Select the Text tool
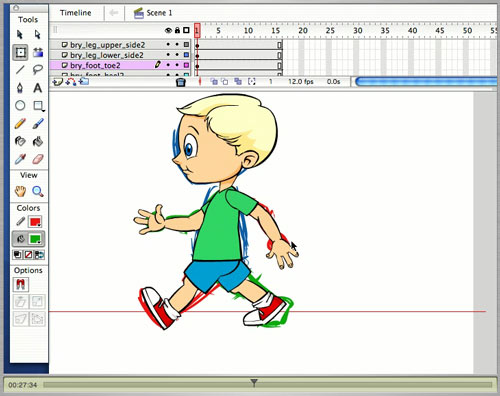 tap(38, 88)
